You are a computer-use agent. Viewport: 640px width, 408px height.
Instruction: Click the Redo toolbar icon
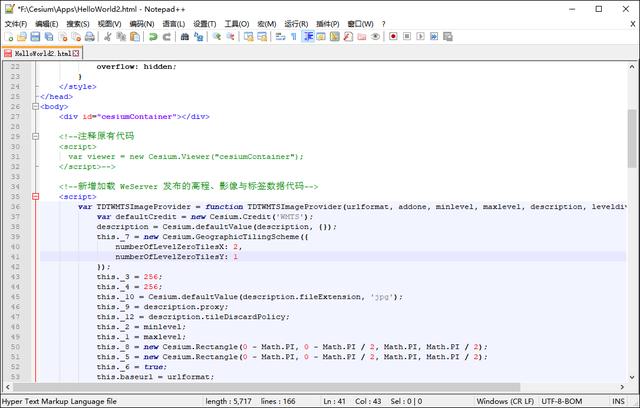point(167,37)
